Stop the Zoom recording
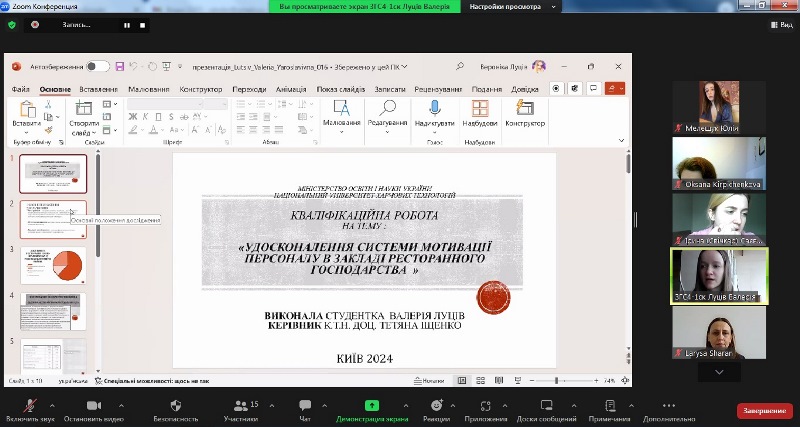This screenshot has width=800, height=427. 142,25
